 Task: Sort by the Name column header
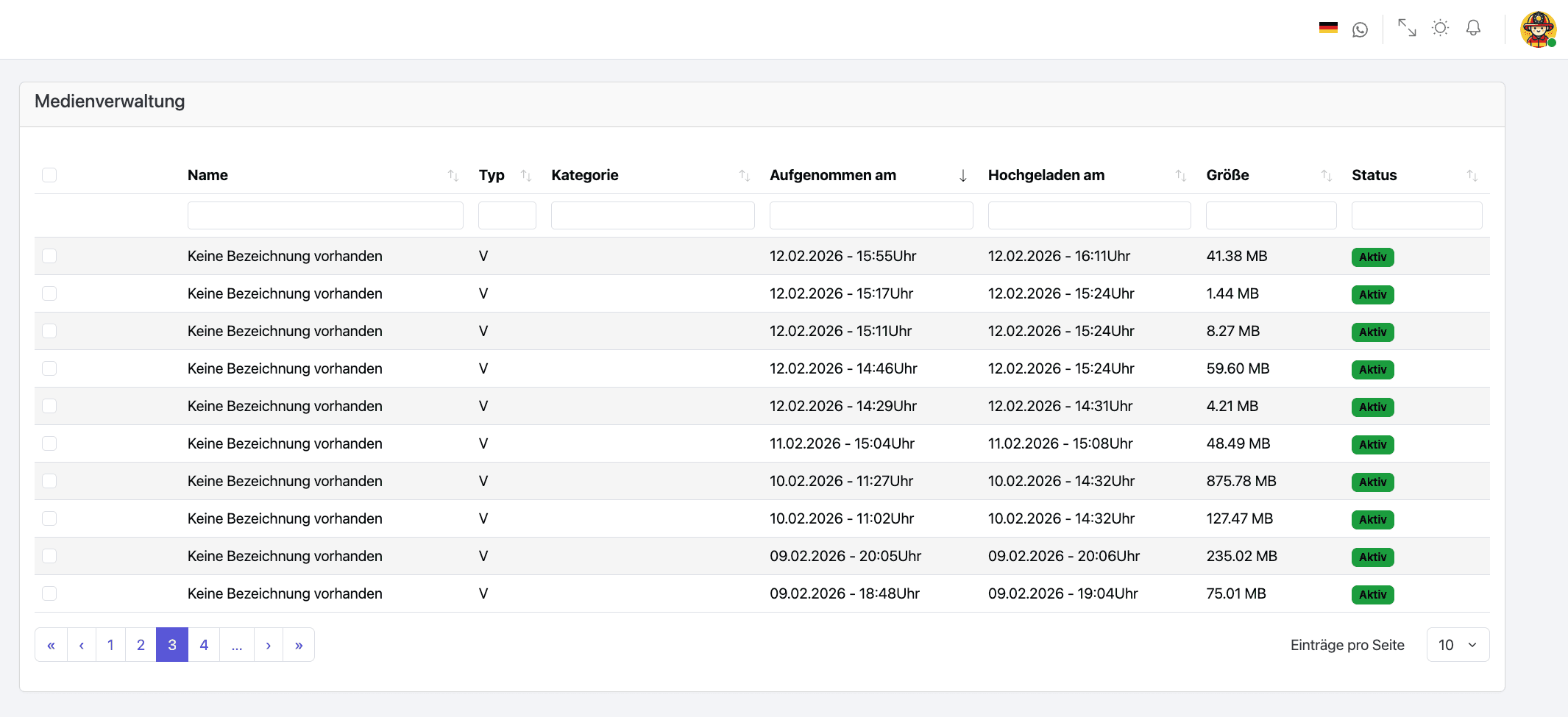pyautogui.click(x=207, y=175)
